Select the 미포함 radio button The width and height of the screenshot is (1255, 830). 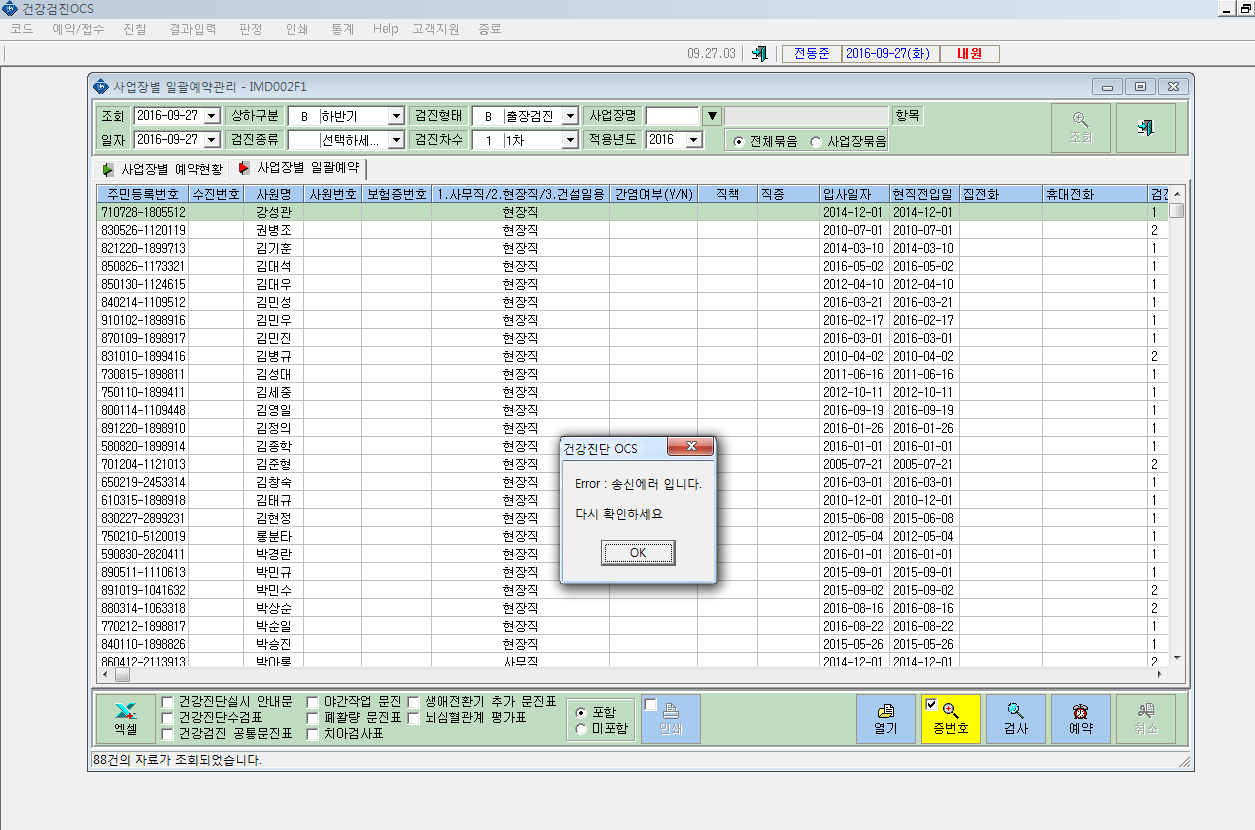581,729
